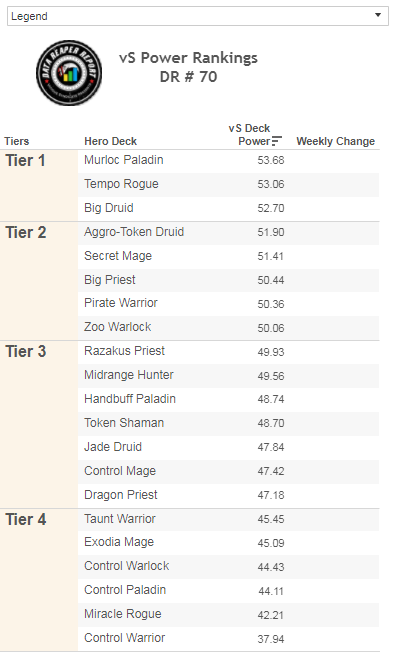This screenshot has height=657, width=396.
Task: Select the Exodia Mage deck
Action: (119, 542)
